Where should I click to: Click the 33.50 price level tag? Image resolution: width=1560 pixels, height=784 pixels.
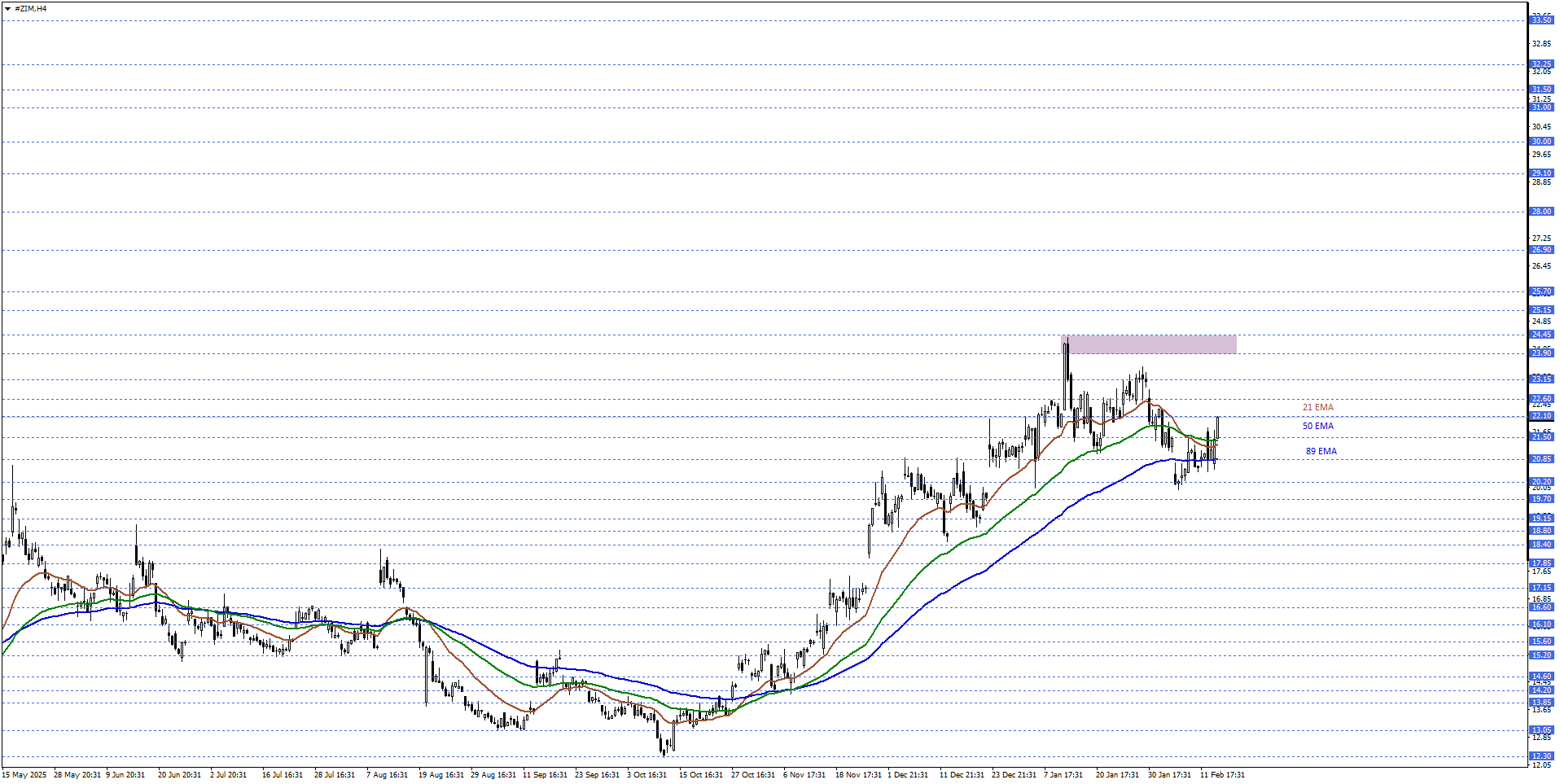coord(1541,20)
